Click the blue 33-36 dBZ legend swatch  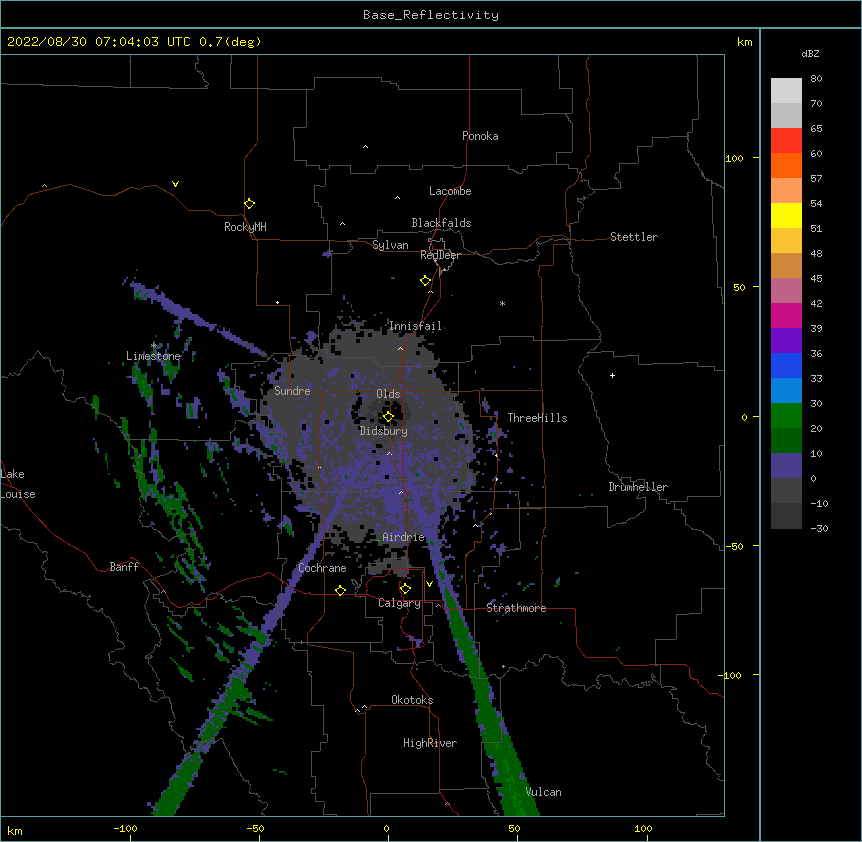(786, 365)
